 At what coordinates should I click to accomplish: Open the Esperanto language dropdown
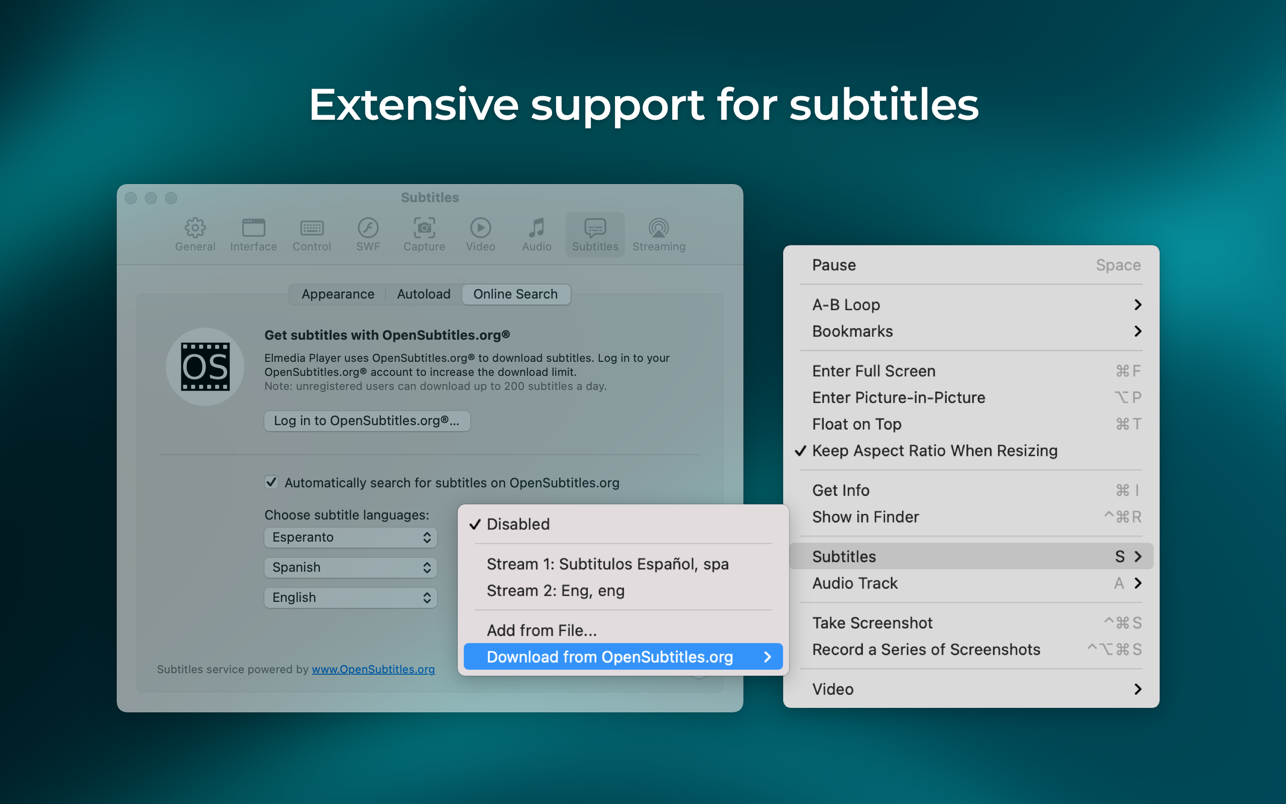click(350, 537)
